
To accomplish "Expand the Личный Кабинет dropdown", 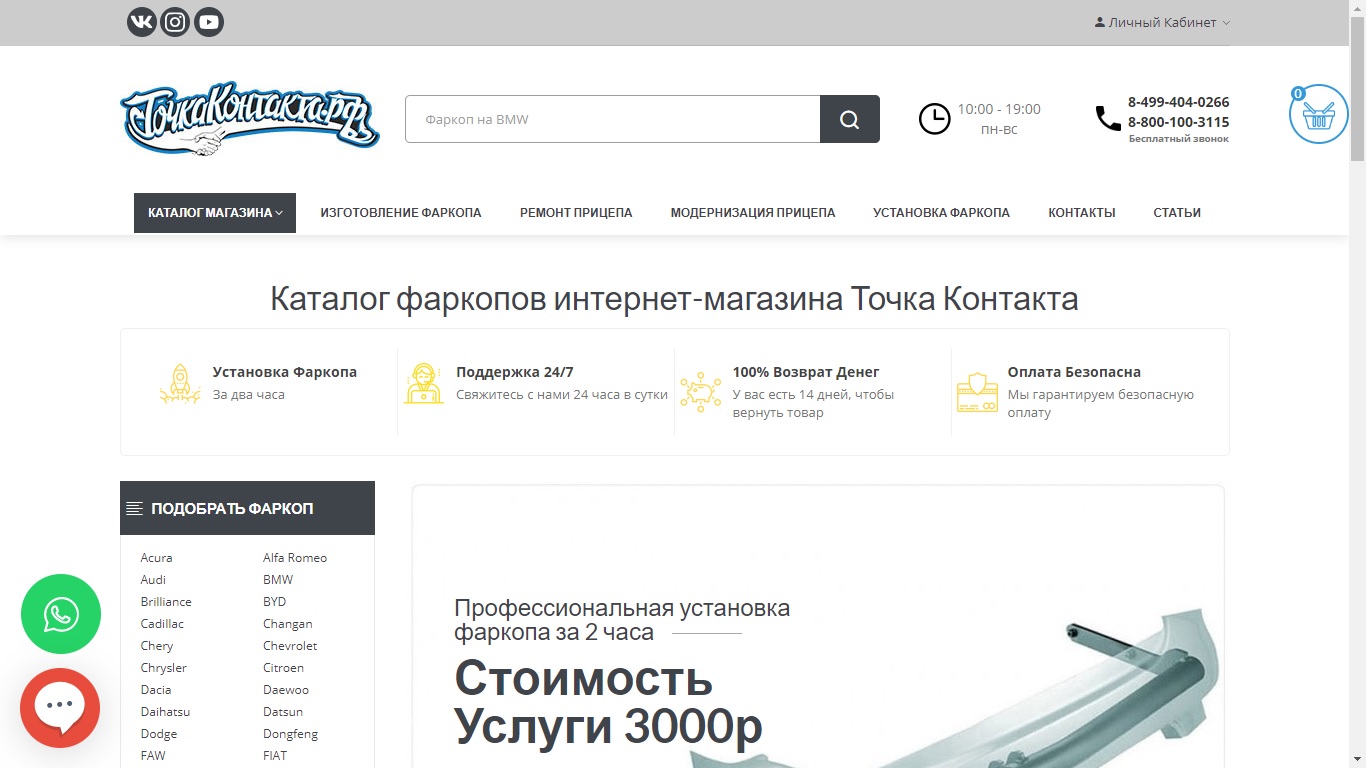I will tap(1163, 22).
